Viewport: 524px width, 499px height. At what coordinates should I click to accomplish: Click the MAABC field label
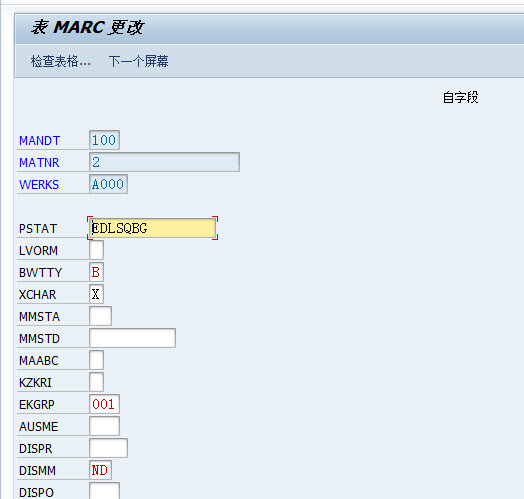(x=39, y=361)
